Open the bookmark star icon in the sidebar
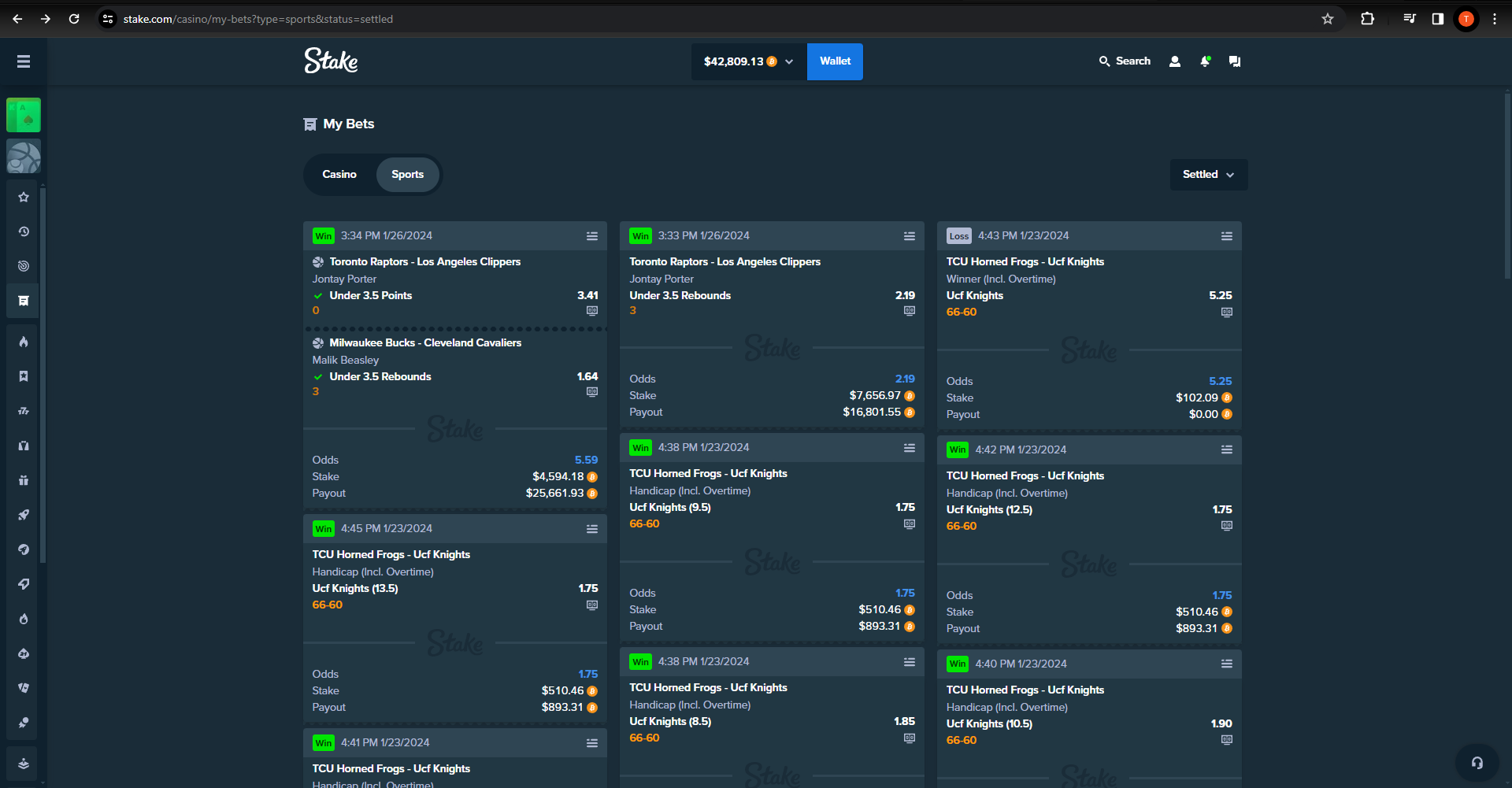 point(24,376)
